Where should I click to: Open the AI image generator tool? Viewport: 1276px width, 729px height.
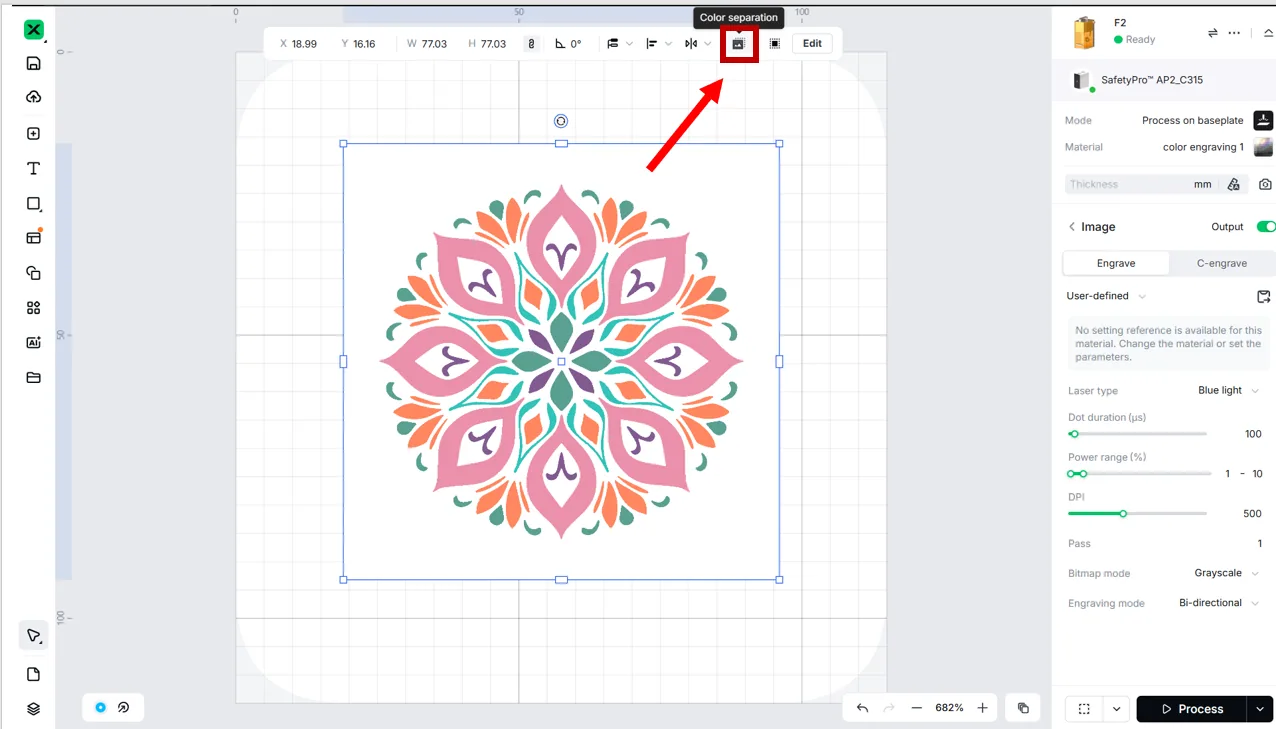tap(33, 342)
